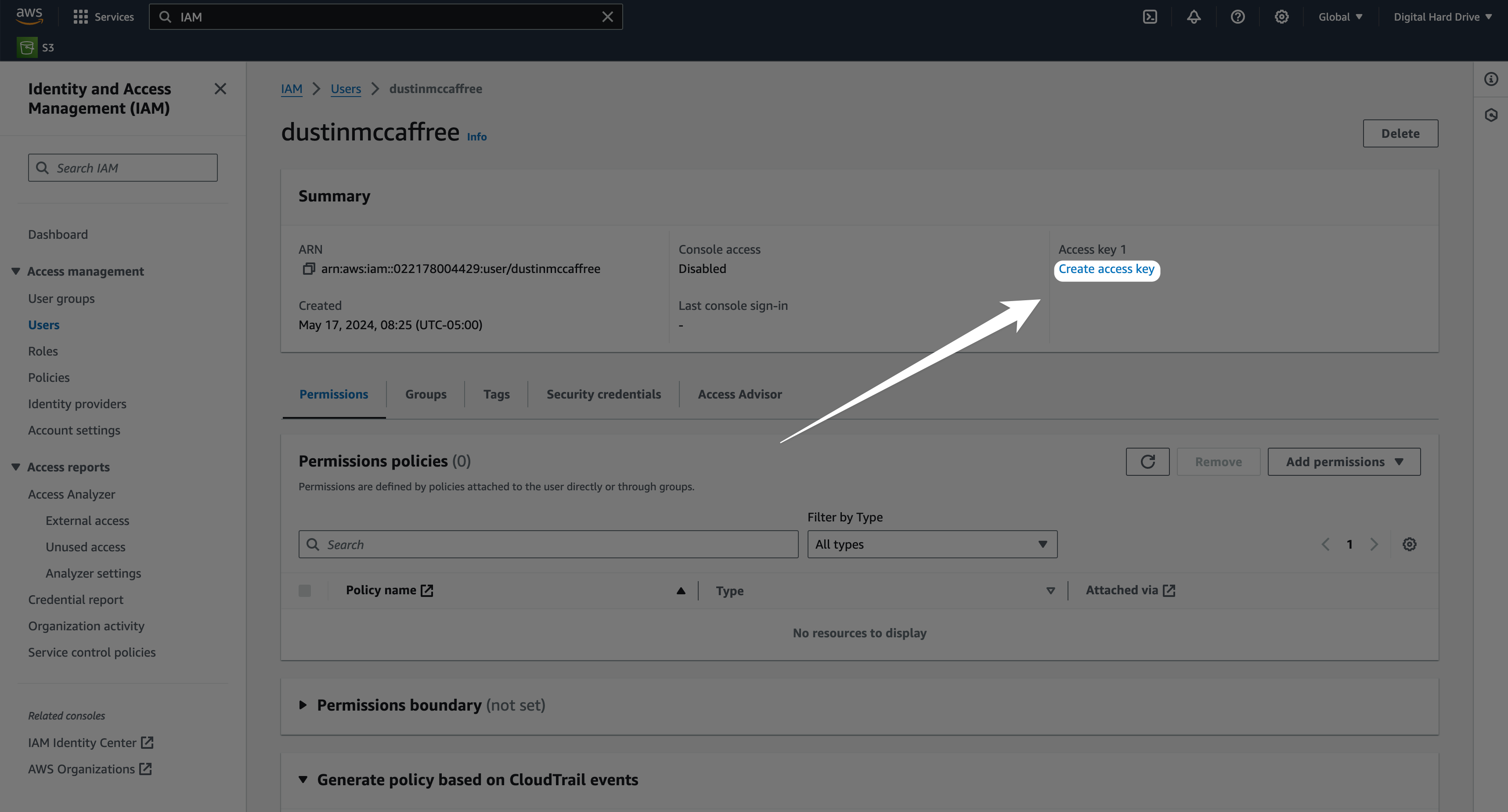Open the Add permissions dropdown
1508x812 pixels.
pyautogui.click(x=1343, y=462)
